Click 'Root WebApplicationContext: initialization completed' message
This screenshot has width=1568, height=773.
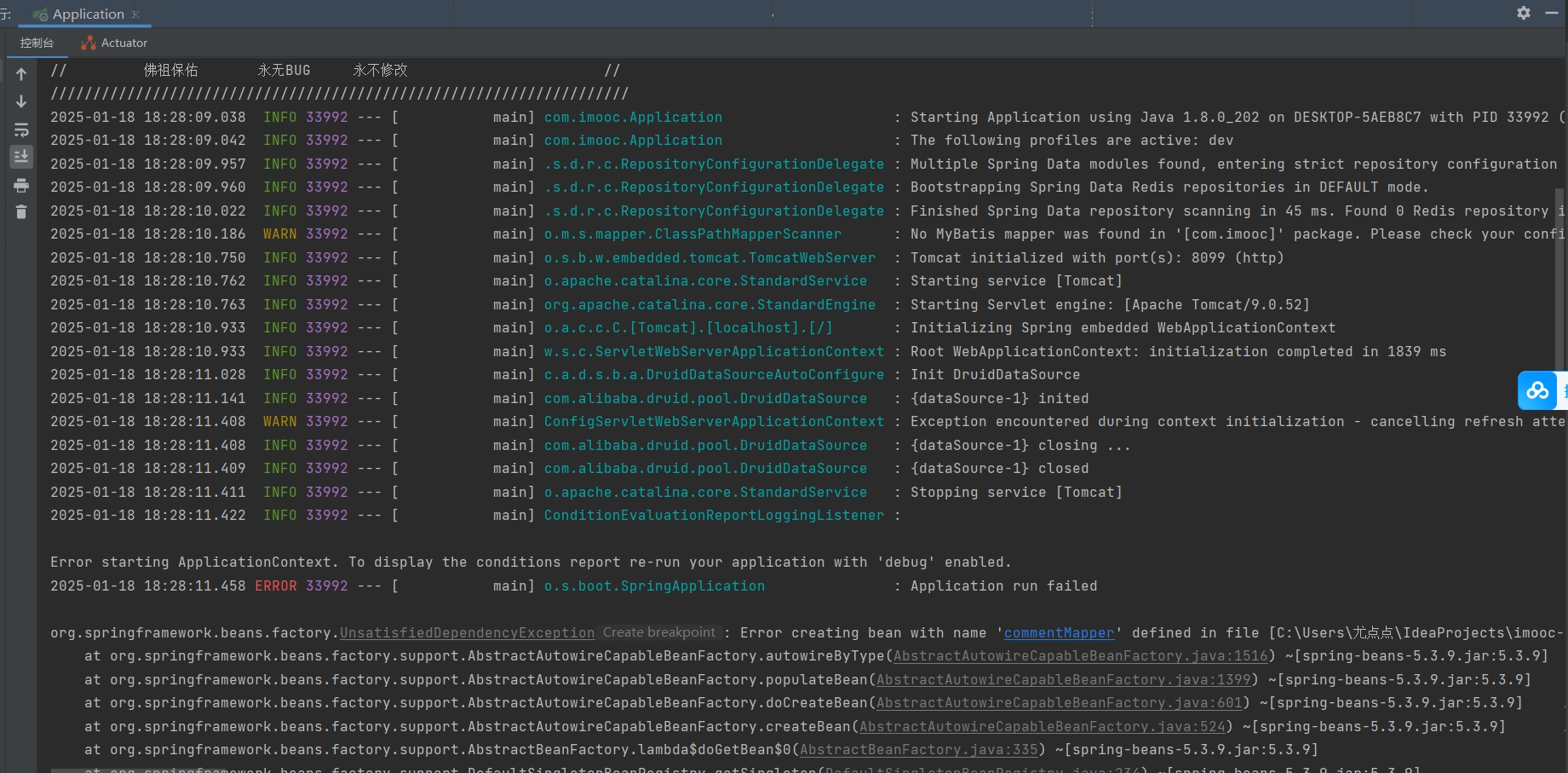click(1178, 352)
